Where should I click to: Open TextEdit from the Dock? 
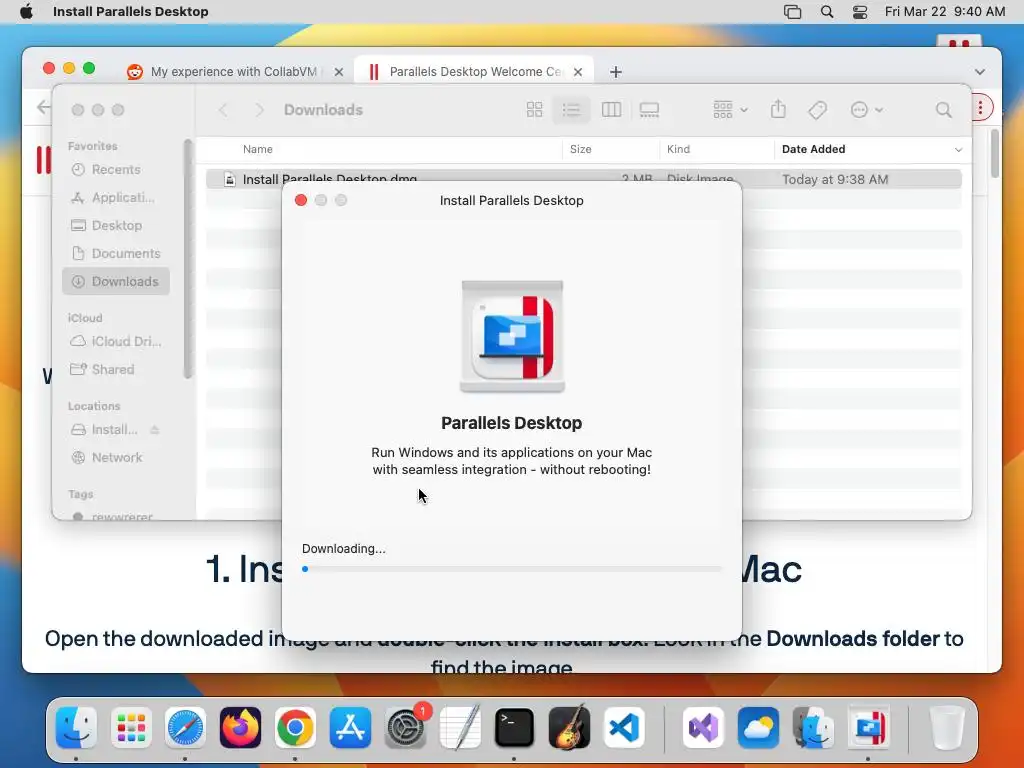[460, 728]
